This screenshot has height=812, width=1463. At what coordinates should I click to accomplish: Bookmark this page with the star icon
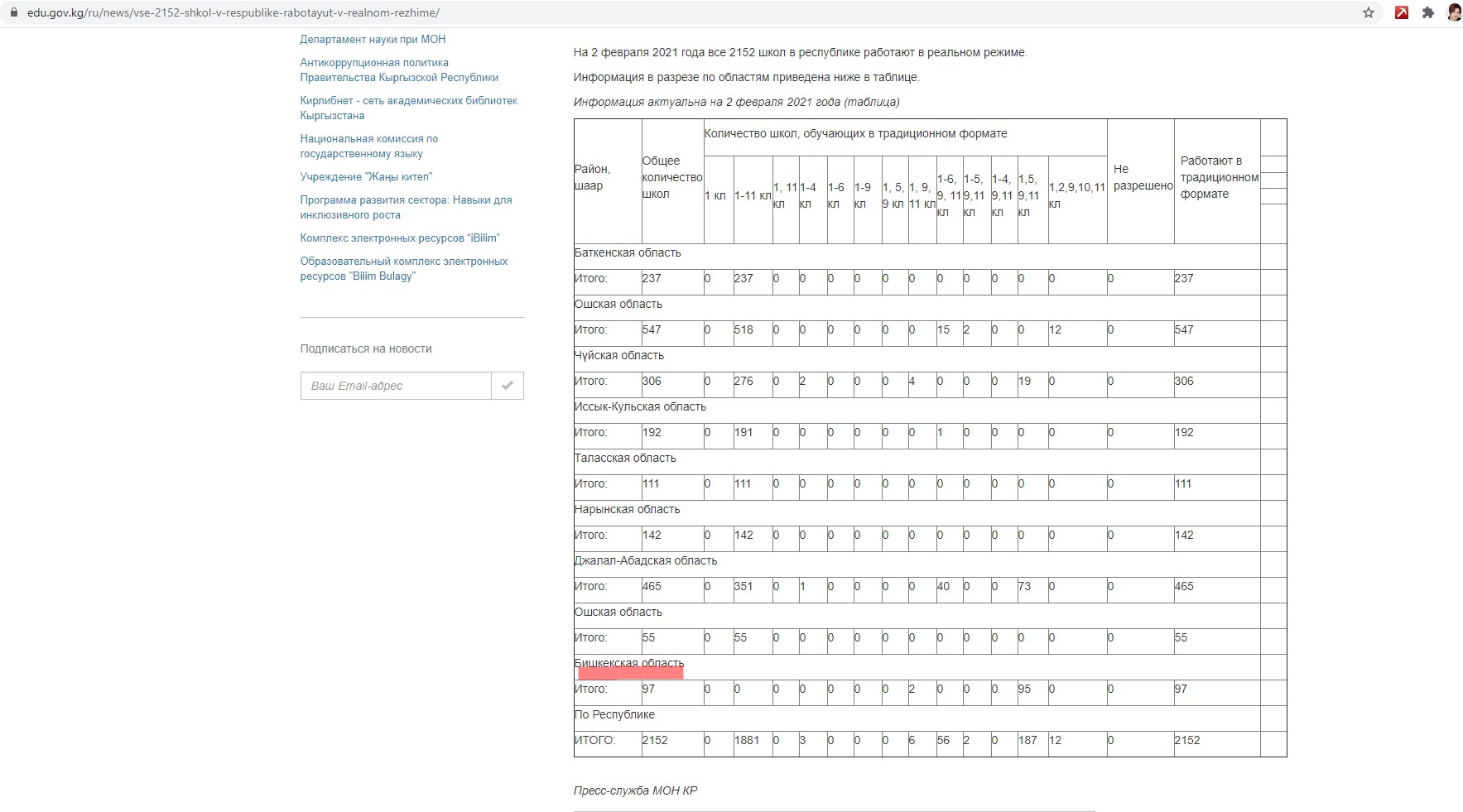point(1369,13)
